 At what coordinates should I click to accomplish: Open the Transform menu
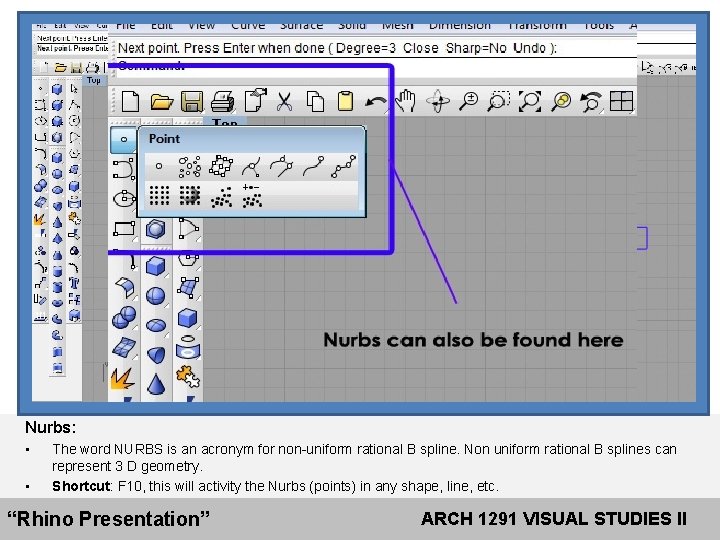click(x=537, y=25)
